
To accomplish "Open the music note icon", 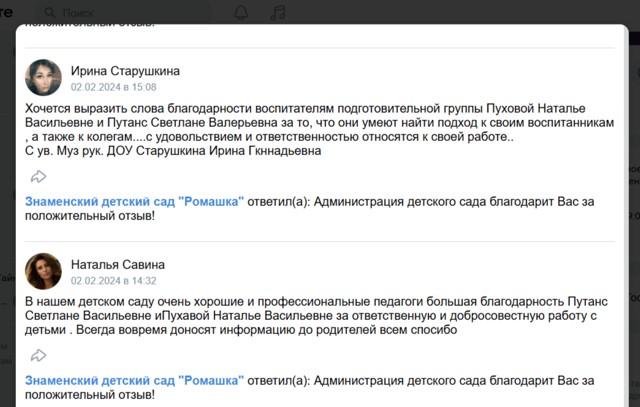I will [278, 12].
